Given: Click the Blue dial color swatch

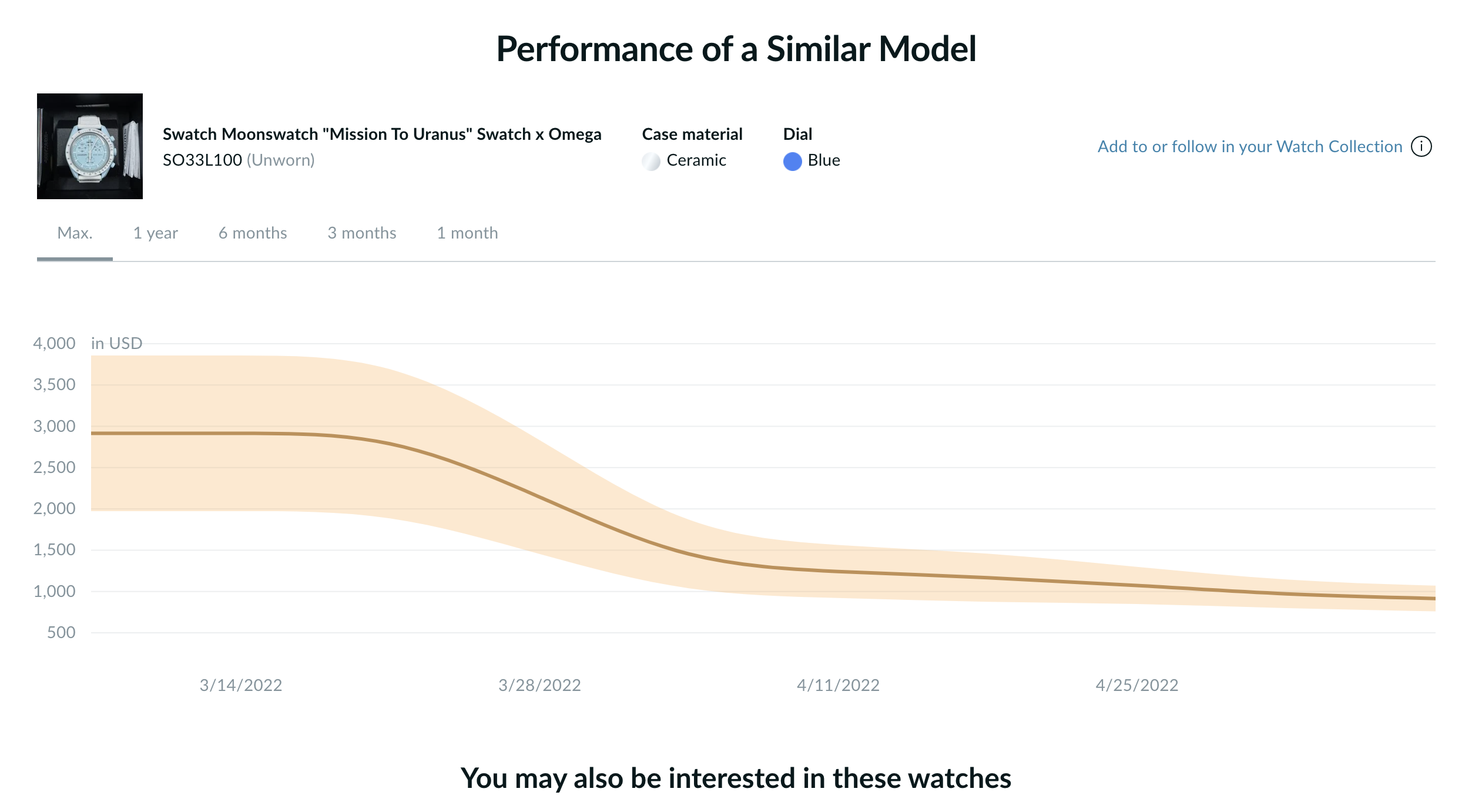Looking at the screenshot, I should tap(792, 161).
